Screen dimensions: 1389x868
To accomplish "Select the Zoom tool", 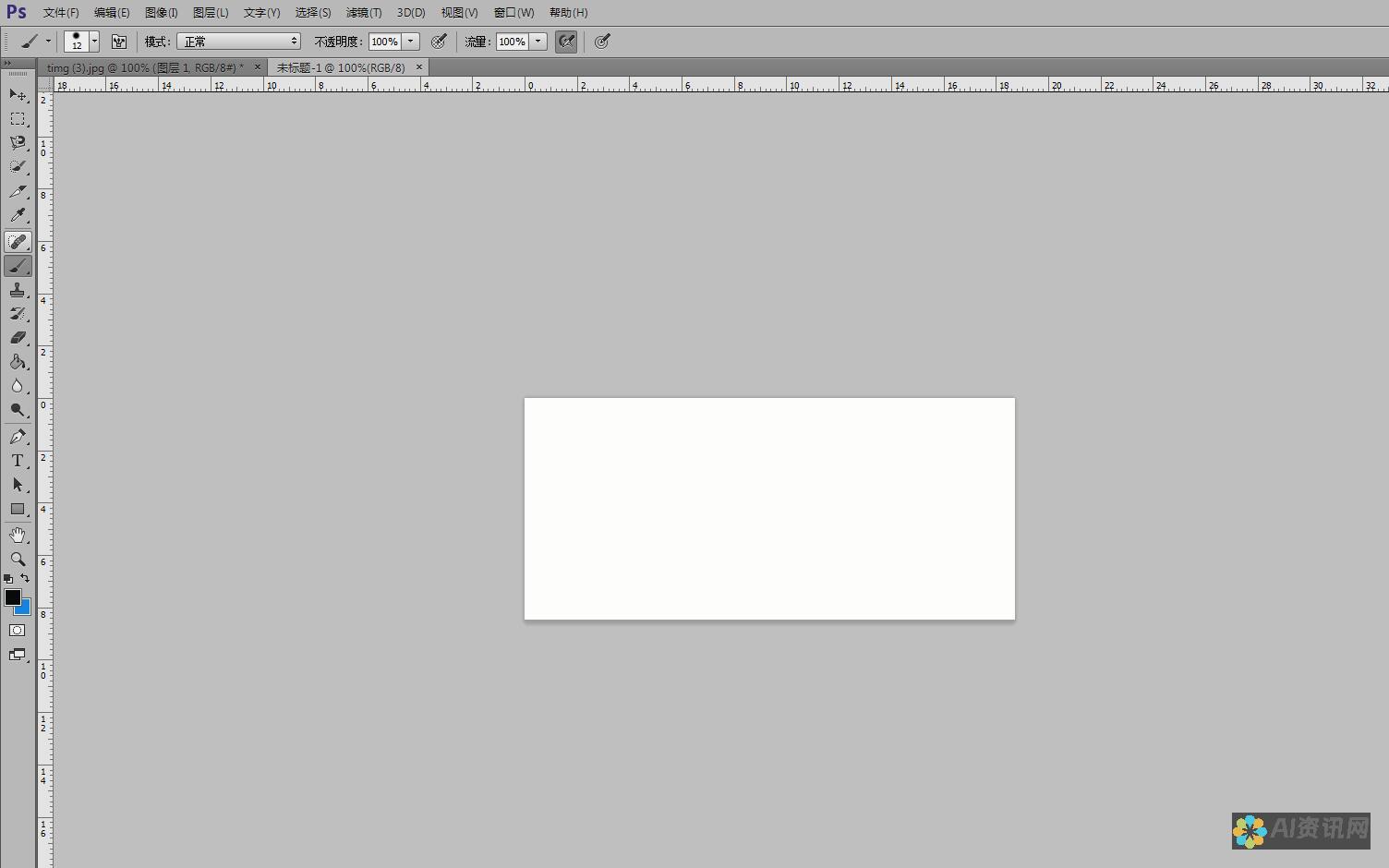I will coord(18,559).
